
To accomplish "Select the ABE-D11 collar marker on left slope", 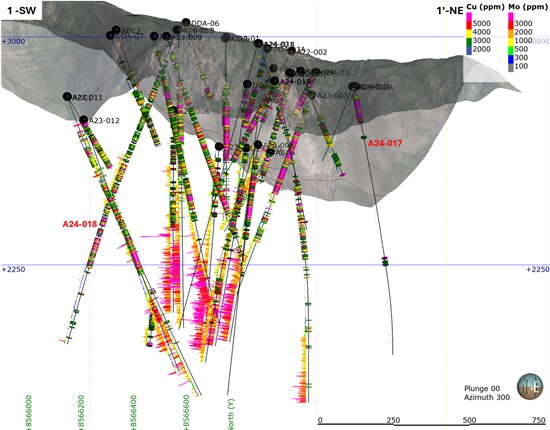I will (x=67, y=96).
